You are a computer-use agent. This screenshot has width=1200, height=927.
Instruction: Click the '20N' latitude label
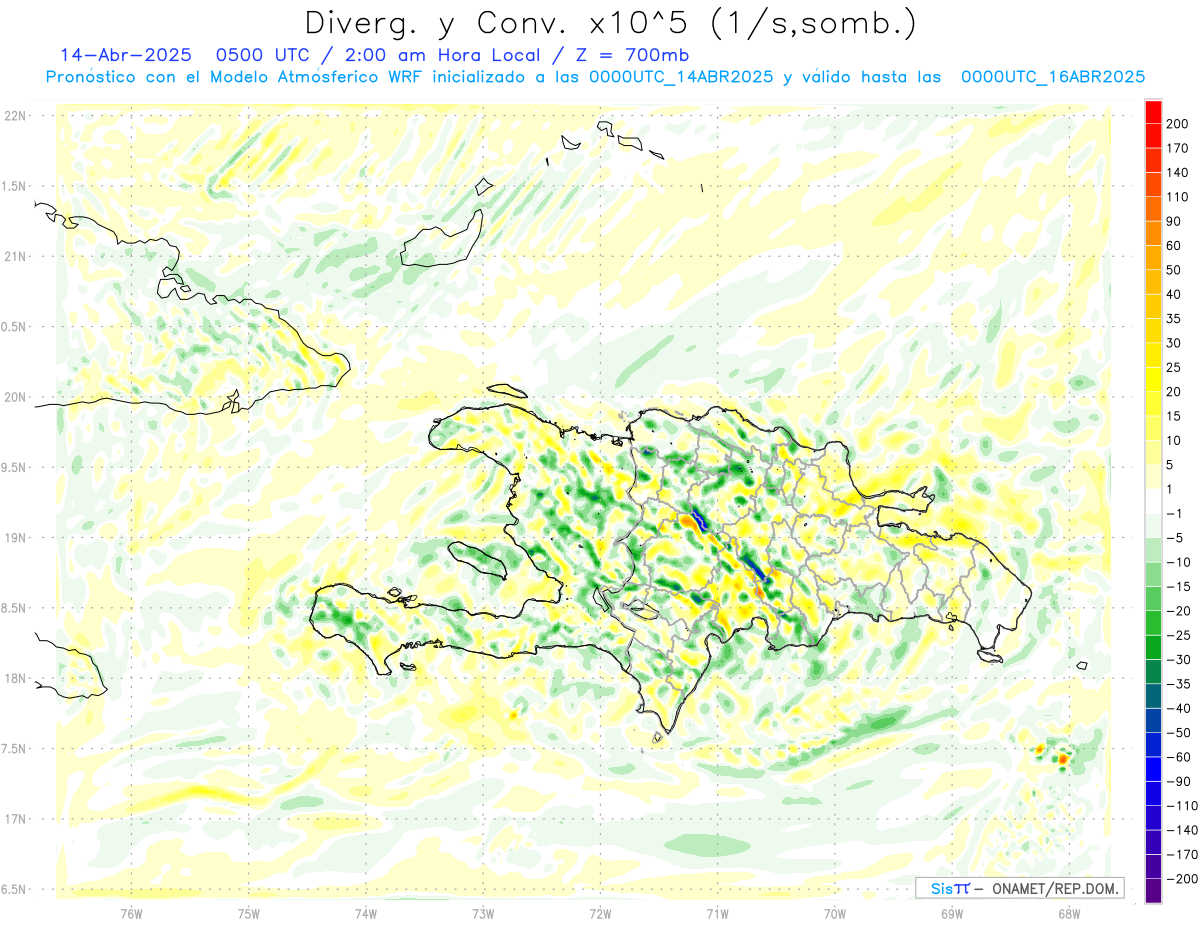[14, 397]
